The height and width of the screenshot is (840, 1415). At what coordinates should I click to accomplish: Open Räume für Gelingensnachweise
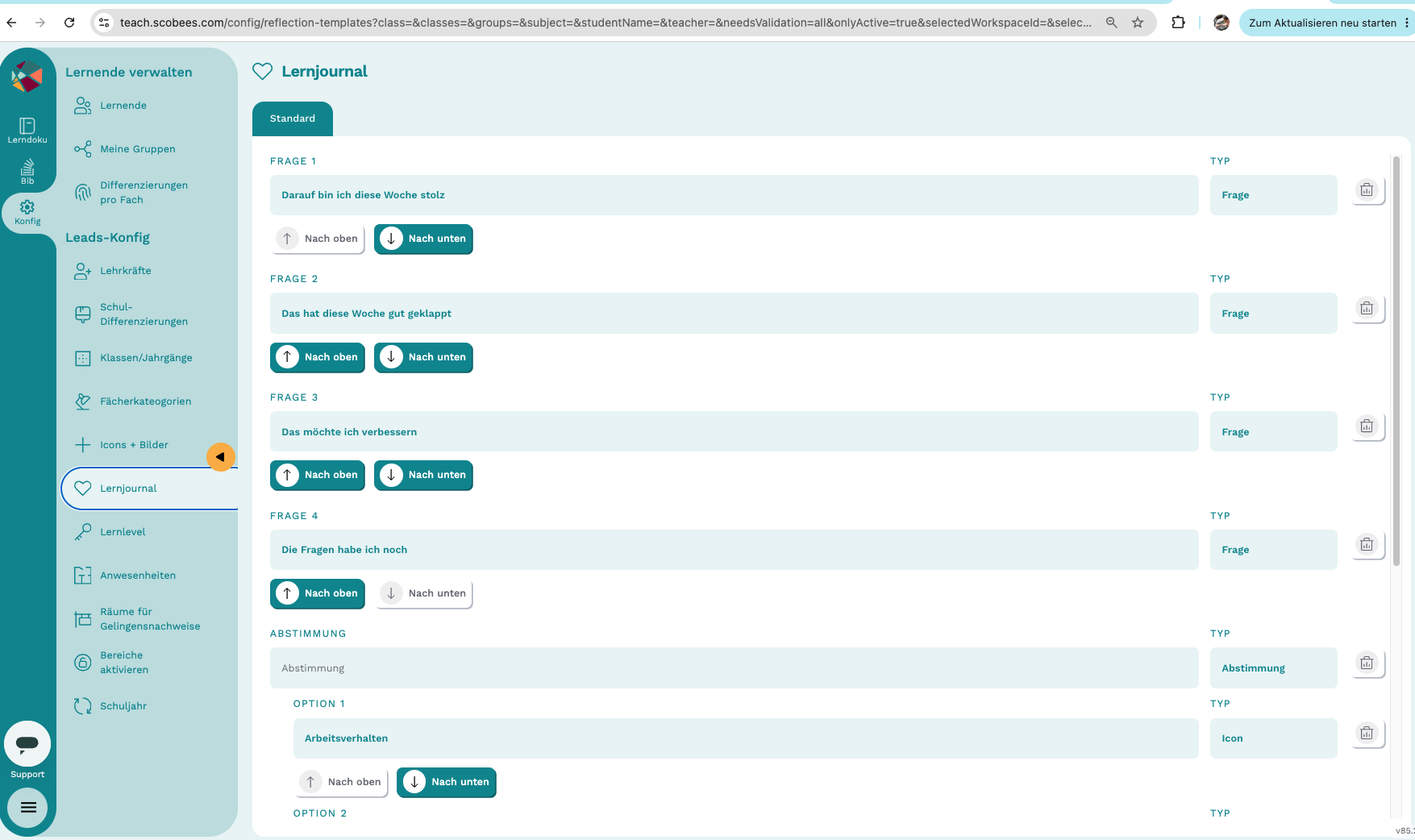[150, 619]
